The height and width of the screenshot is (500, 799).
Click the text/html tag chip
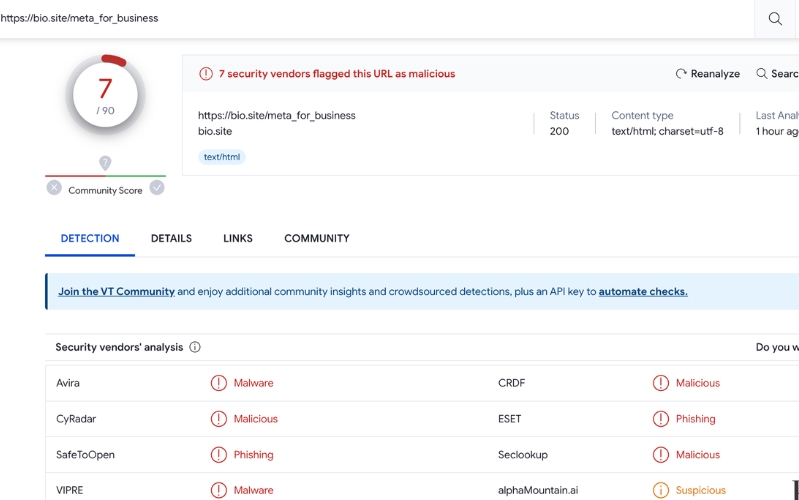point(222,157)
